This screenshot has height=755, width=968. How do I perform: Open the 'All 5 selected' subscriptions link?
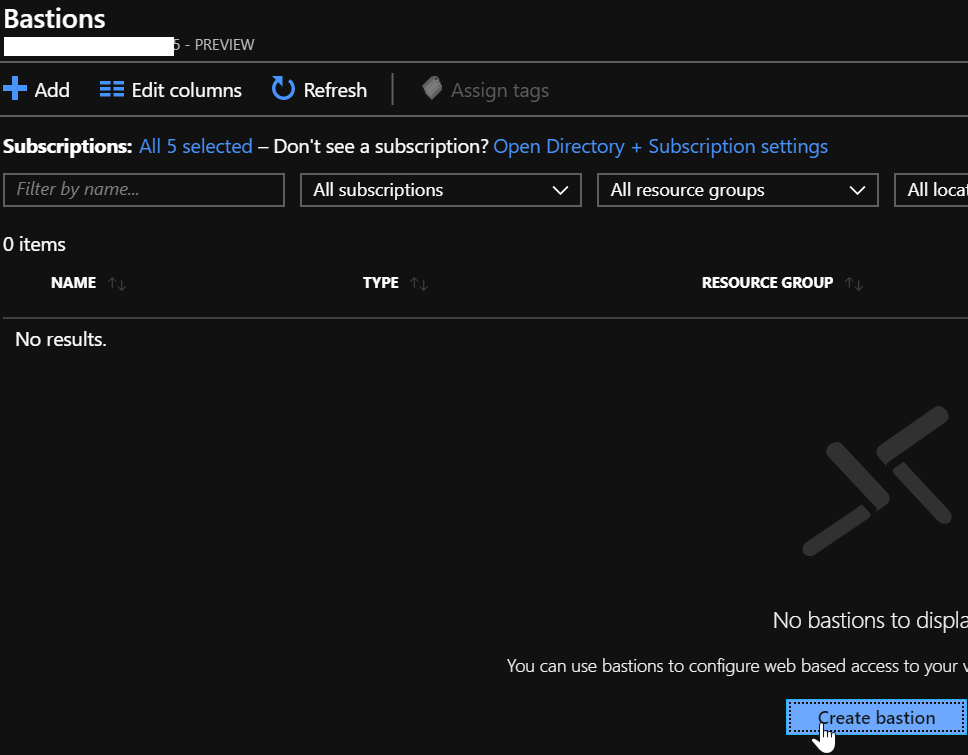click(x=195, y=146)
